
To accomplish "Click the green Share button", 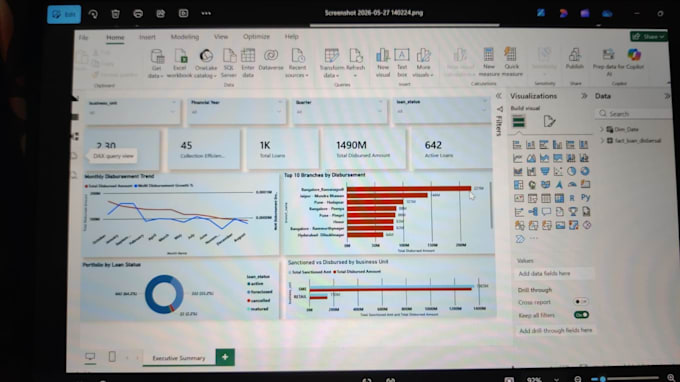I will (x=648, y=37).
